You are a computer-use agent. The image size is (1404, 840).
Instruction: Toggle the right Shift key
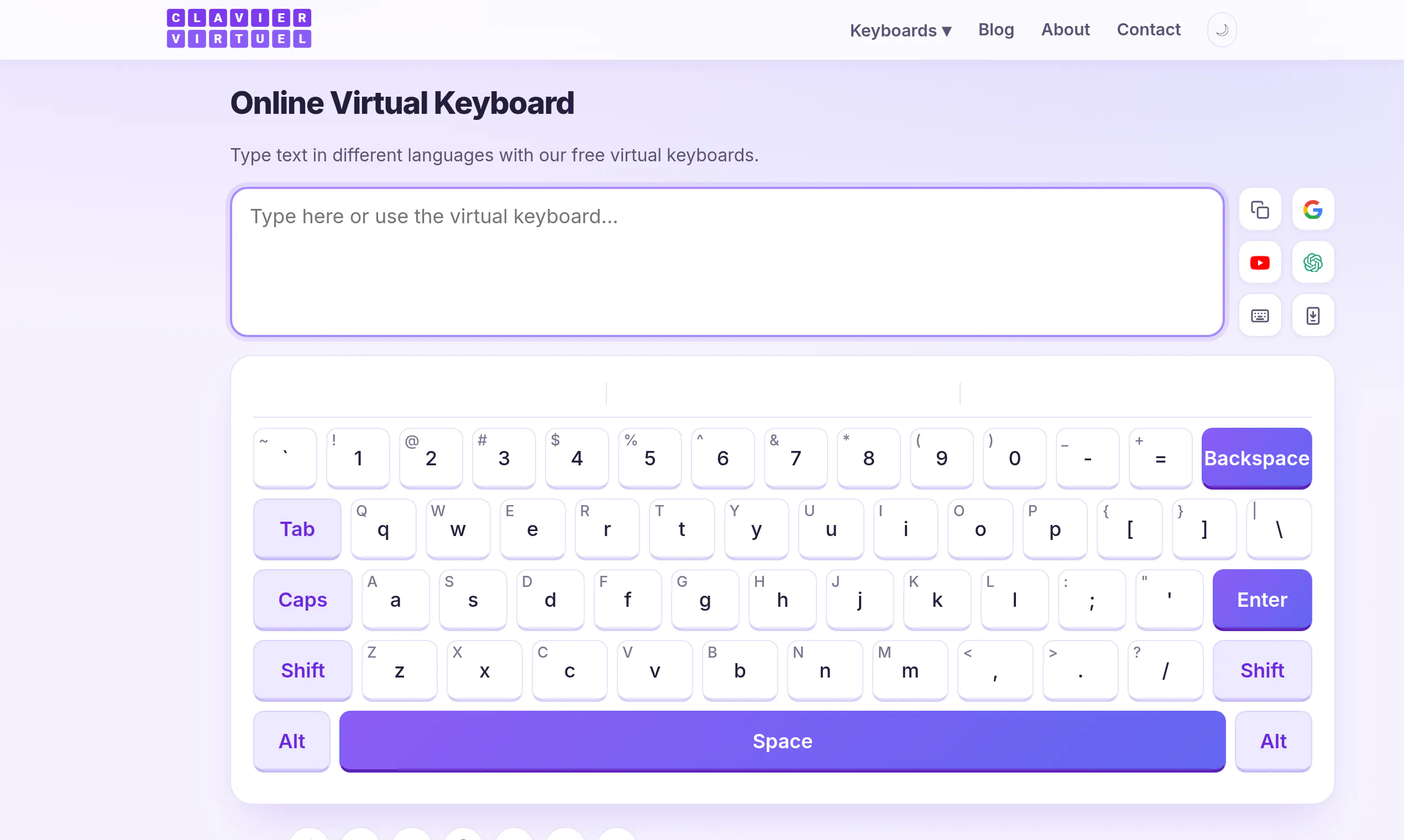[1262, 670]
